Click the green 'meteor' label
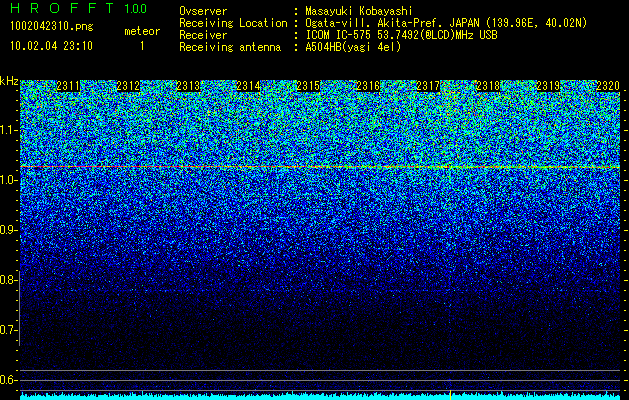629x400 pixels. pos(142,31)
